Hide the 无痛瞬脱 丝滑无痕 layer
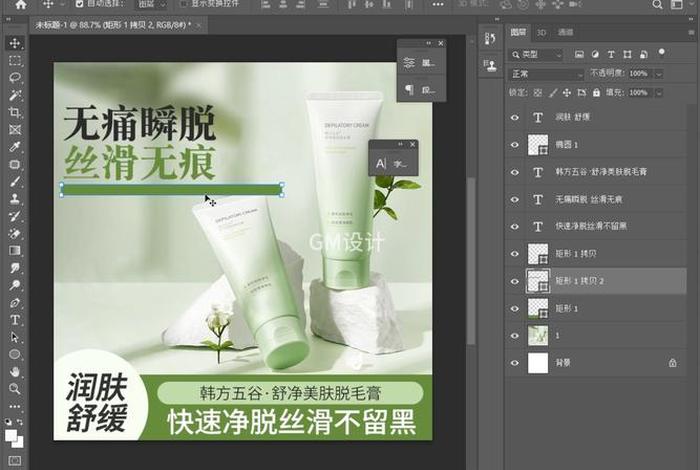 tap(515, 200)
